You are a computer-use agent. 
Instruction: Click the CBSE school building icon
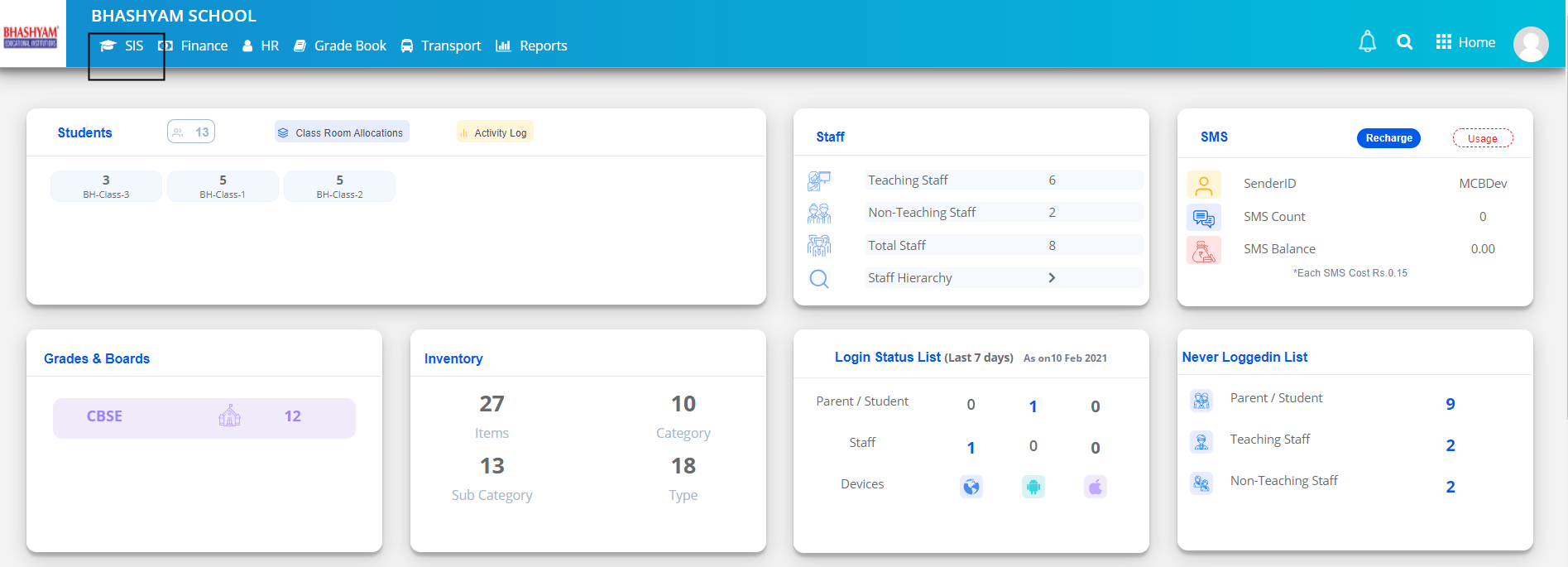coord(229,416)
